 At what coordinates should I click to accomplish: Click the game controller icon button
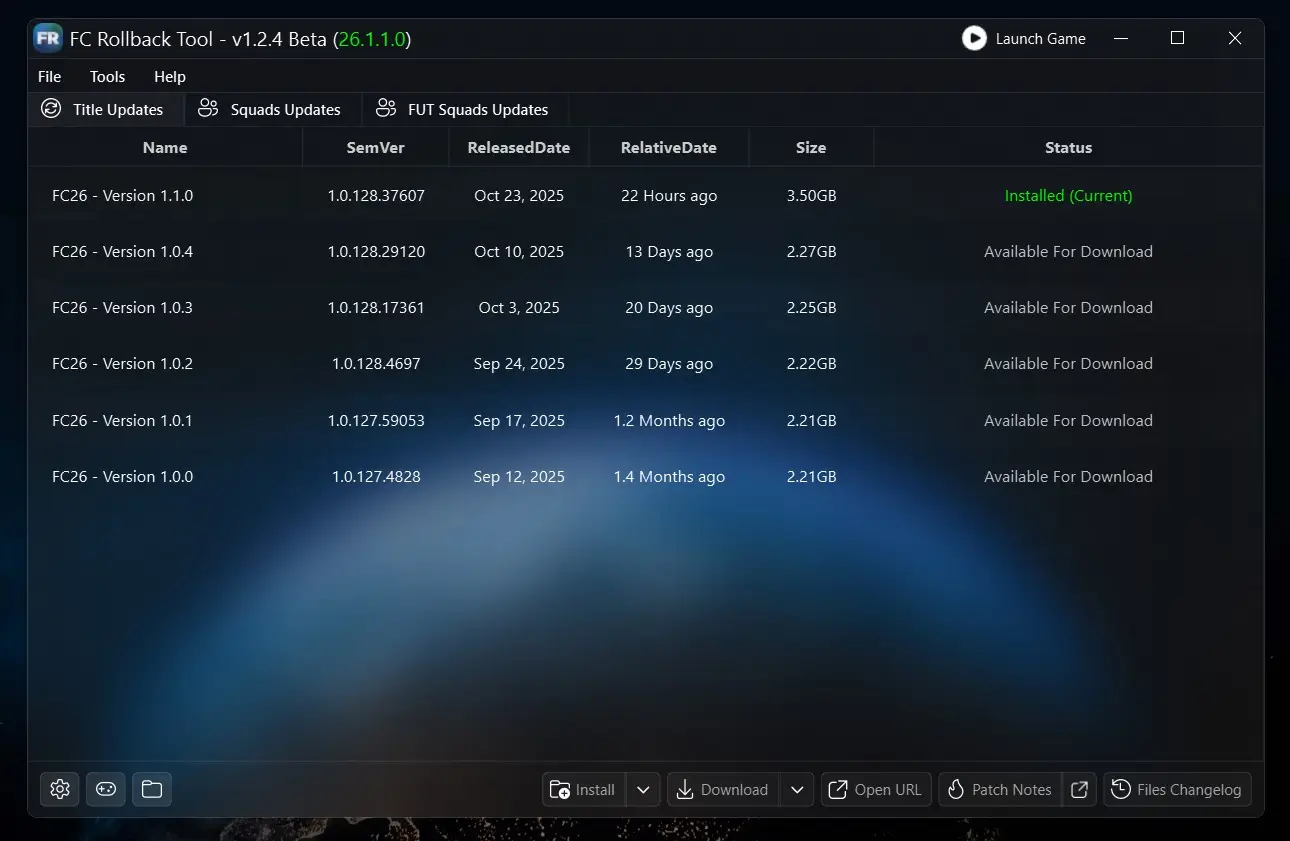106,789
